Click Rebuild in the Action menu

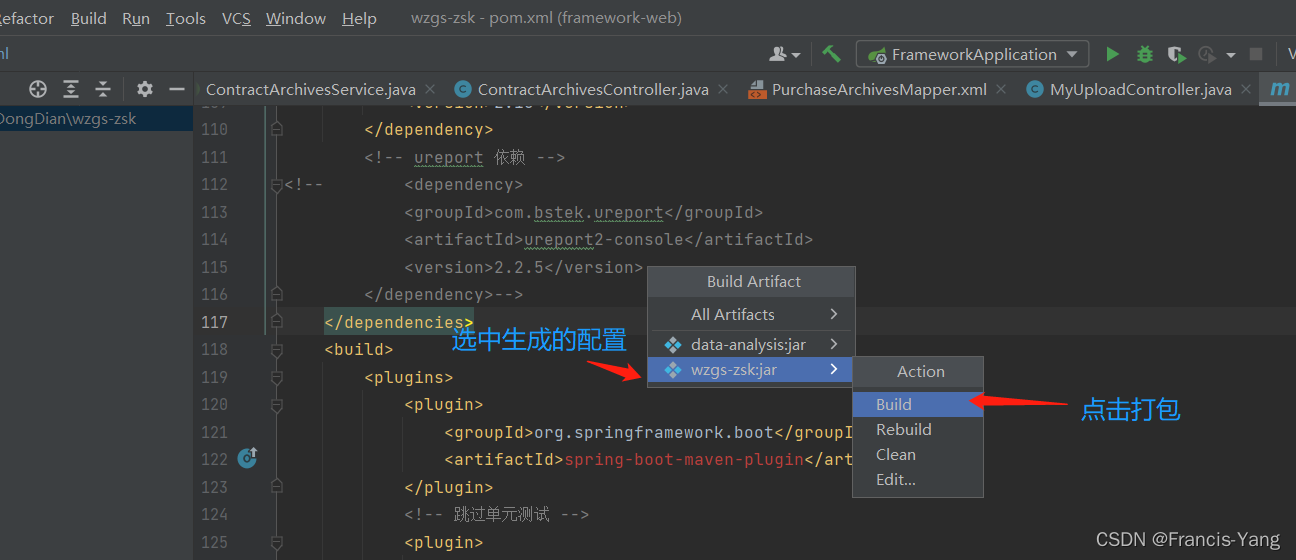click(918, 429)
